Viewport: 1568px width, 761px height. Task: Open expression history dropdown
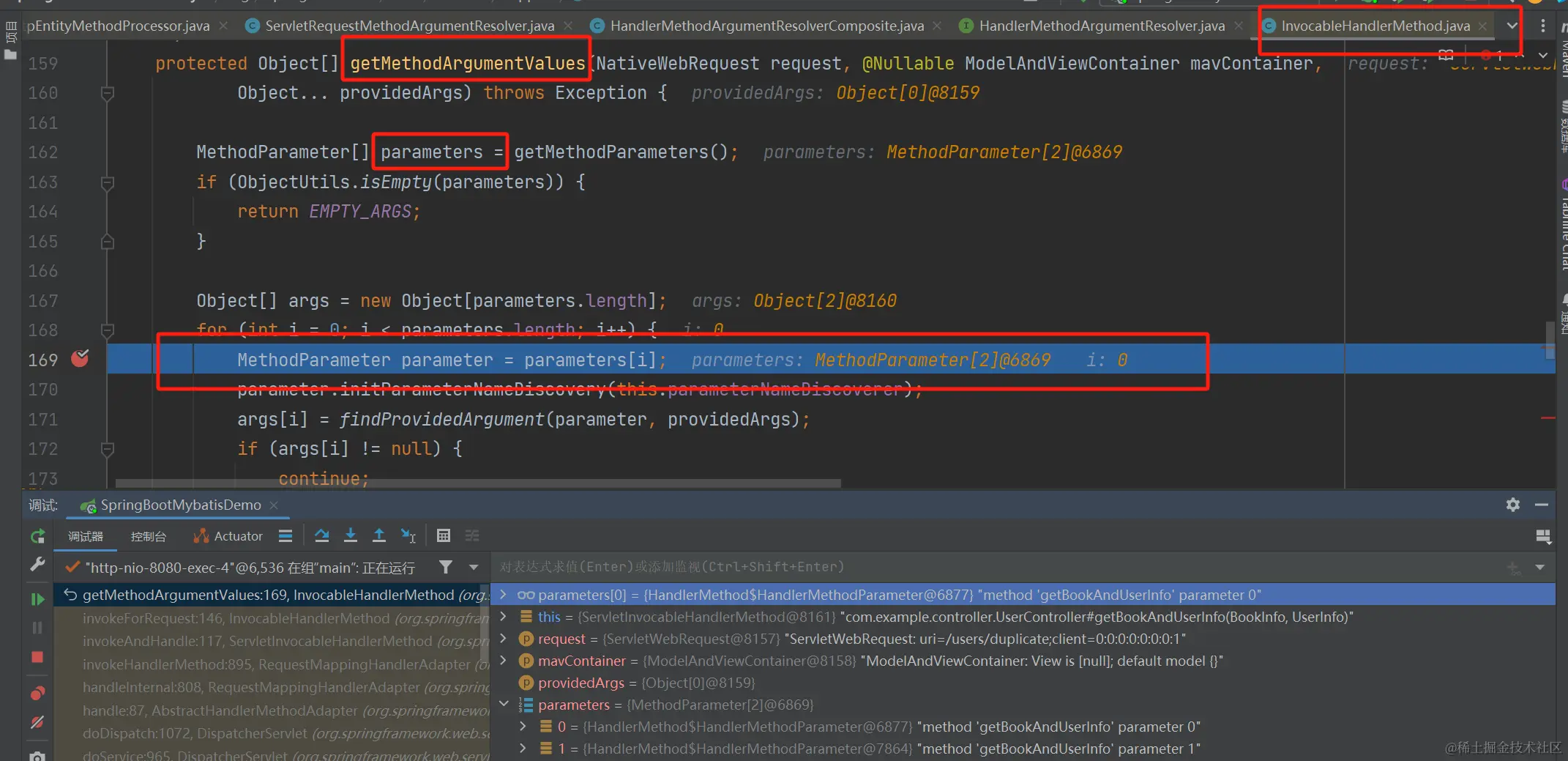tap(1540, 567)
